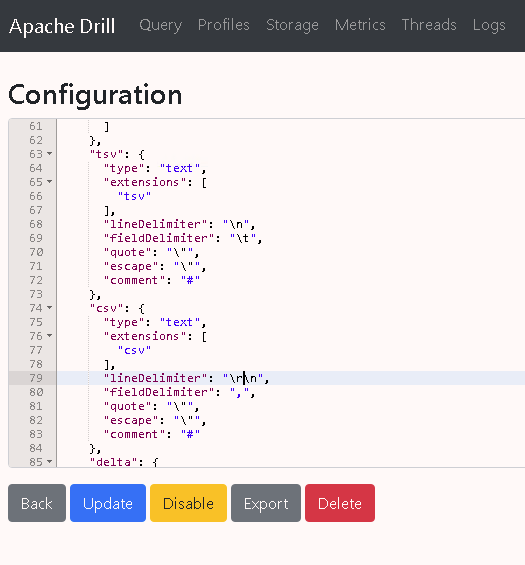Image resolution: width=525 pixels, height=565 pixels.
Task: Save config with Update button
Action: [108, 503]
